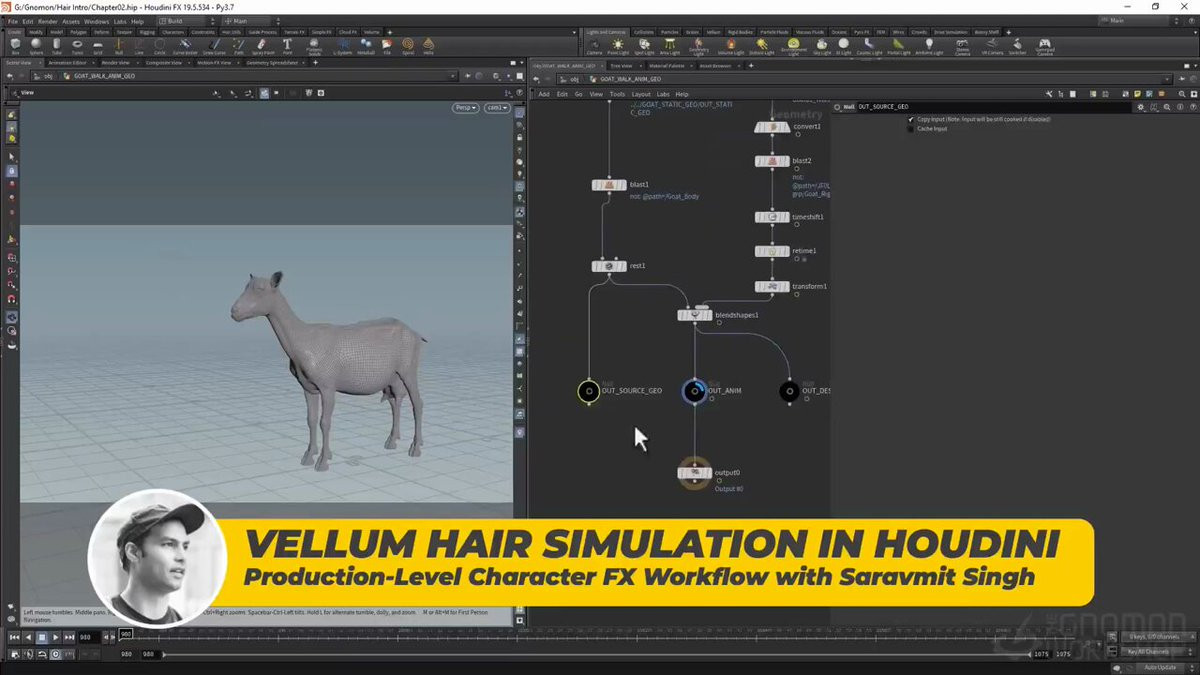Select the Grid shelf tool
1200x675 pixels.
(98, 46)
